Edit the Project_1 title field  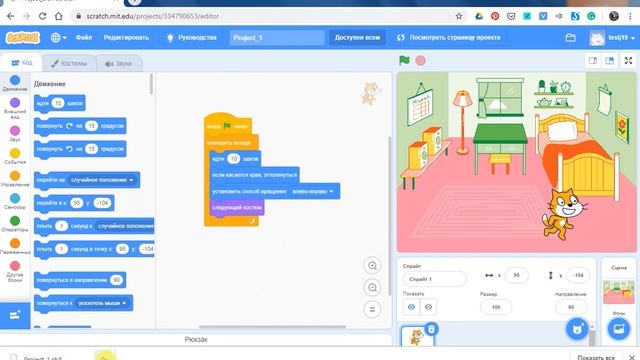tap(277, 38)
